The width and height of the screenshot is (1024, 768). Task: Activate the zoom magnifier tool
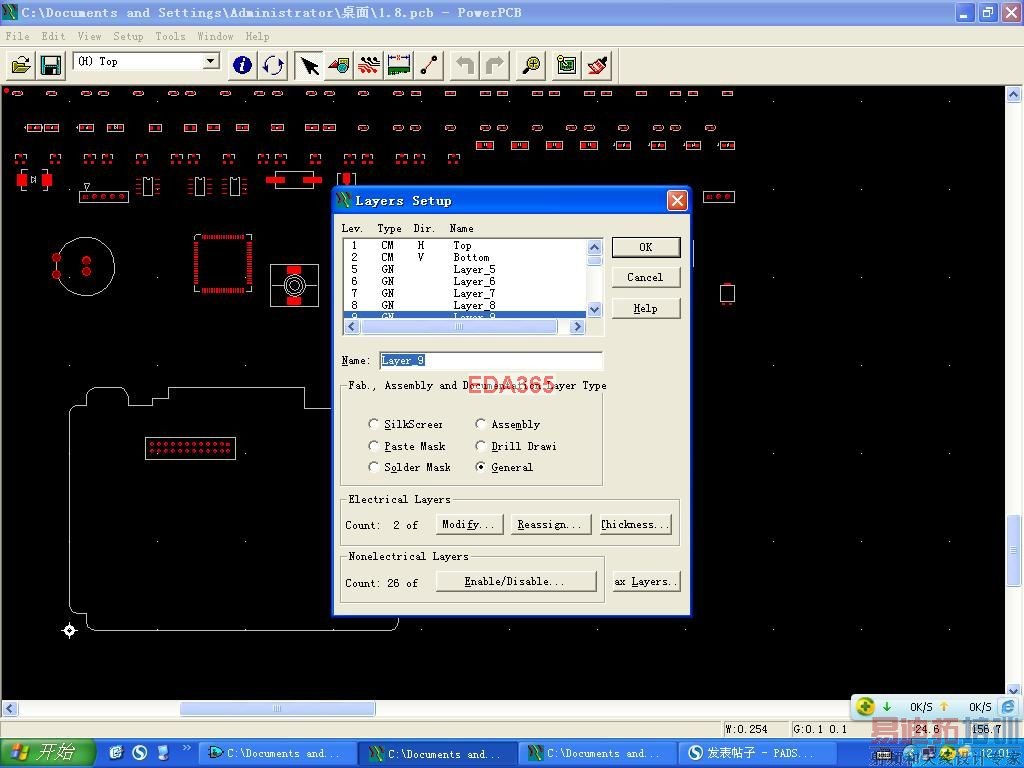pyautogui.click(x=532, y=65)
